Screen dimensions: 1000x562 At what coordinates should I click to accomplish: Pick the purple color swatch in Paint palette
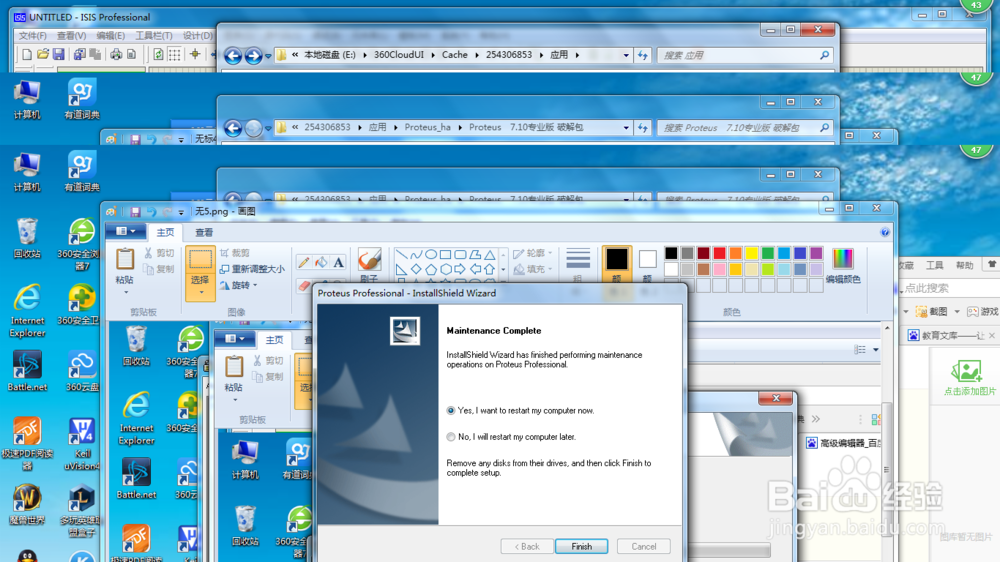(816, 253)
